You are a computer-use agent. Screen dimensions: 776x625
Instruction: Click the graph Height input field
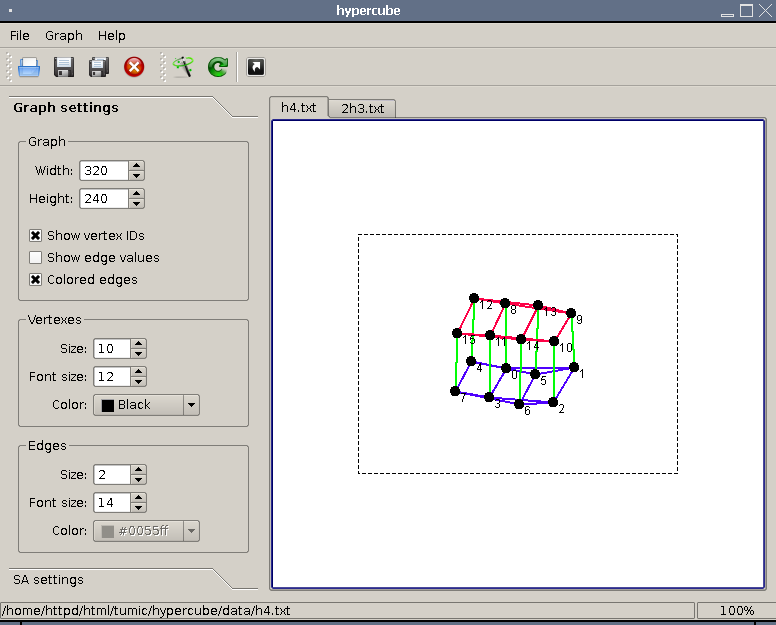(x=104, y=199)
